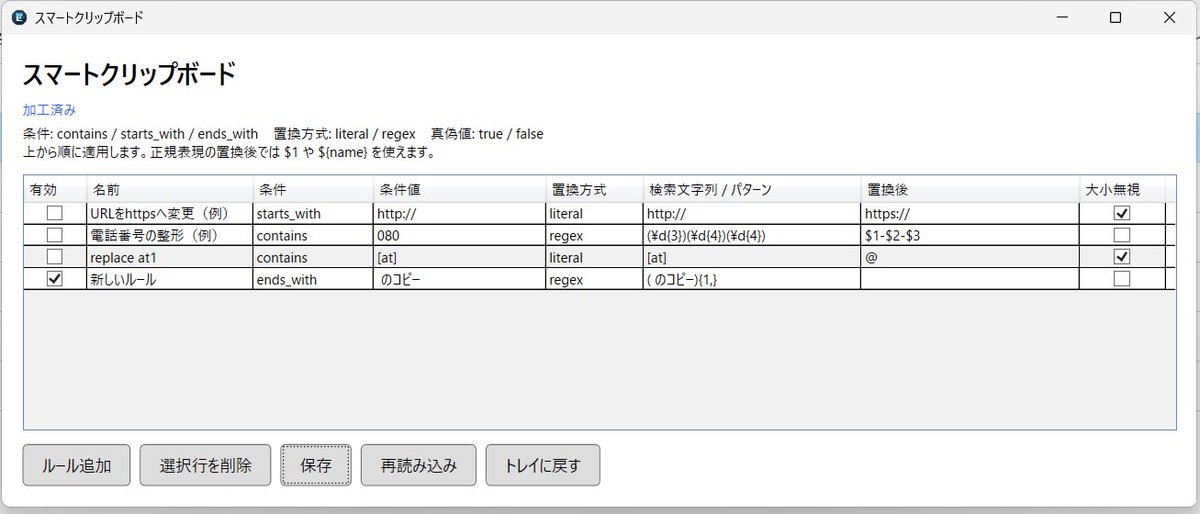Click the 再読み込み button

419,465
